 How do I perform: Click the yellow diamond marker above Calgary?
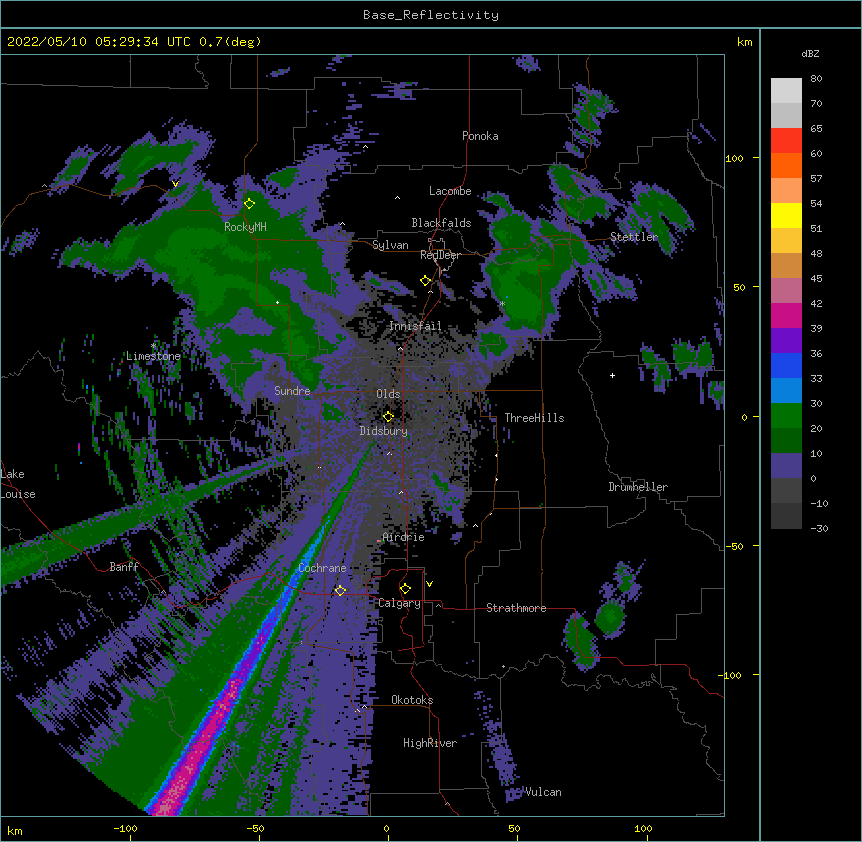pyautogui.click(x=405, y=589)
